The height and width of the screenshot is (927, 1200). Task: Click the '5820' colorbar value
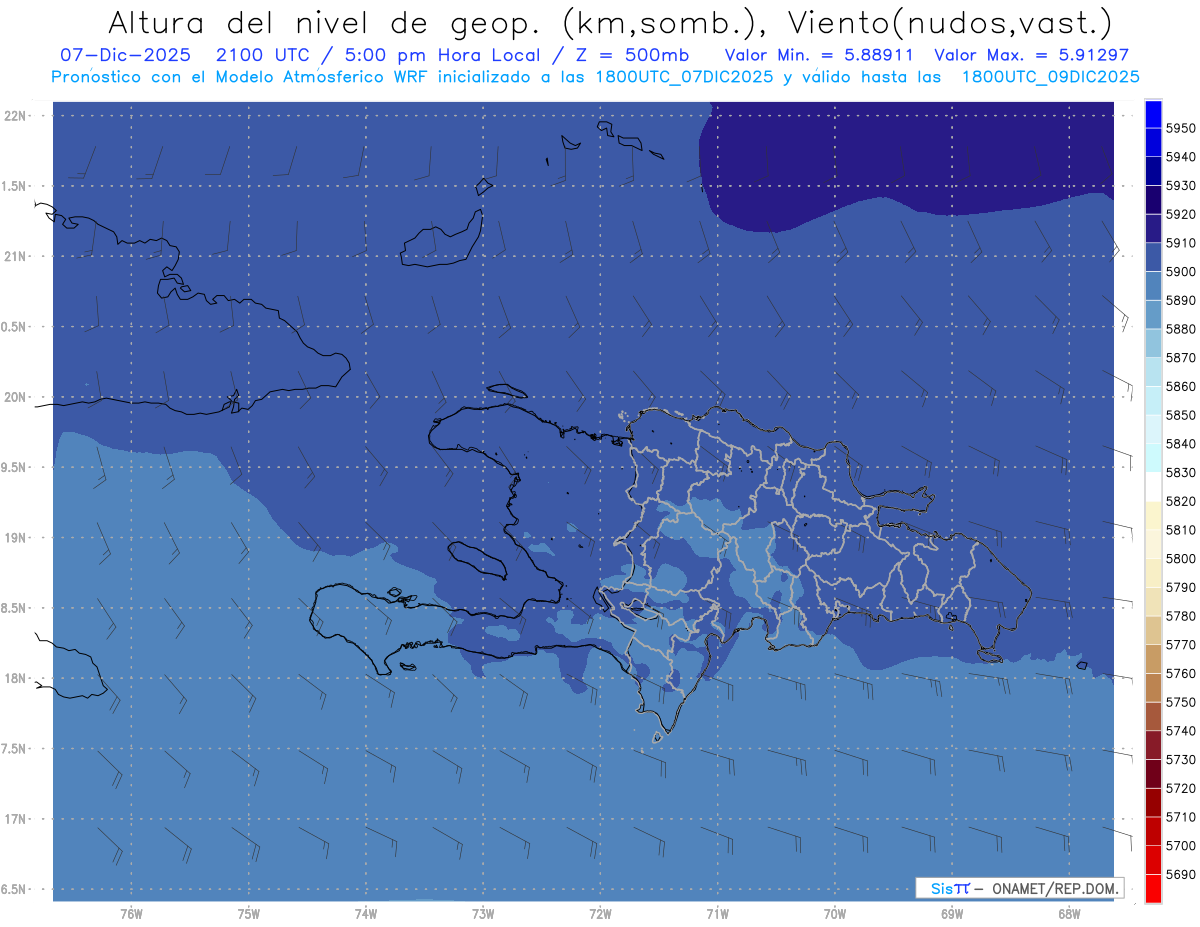click(1180, 501)
